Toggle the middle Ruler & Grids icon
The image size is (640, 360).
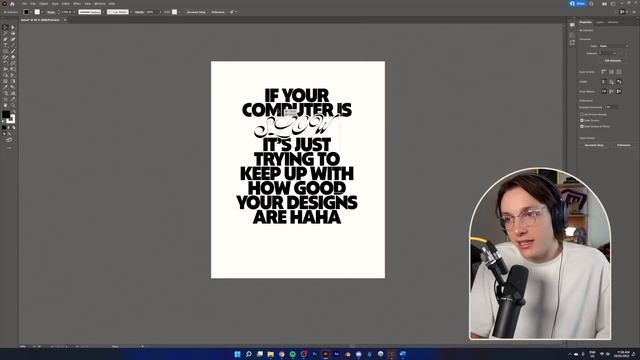611,71
